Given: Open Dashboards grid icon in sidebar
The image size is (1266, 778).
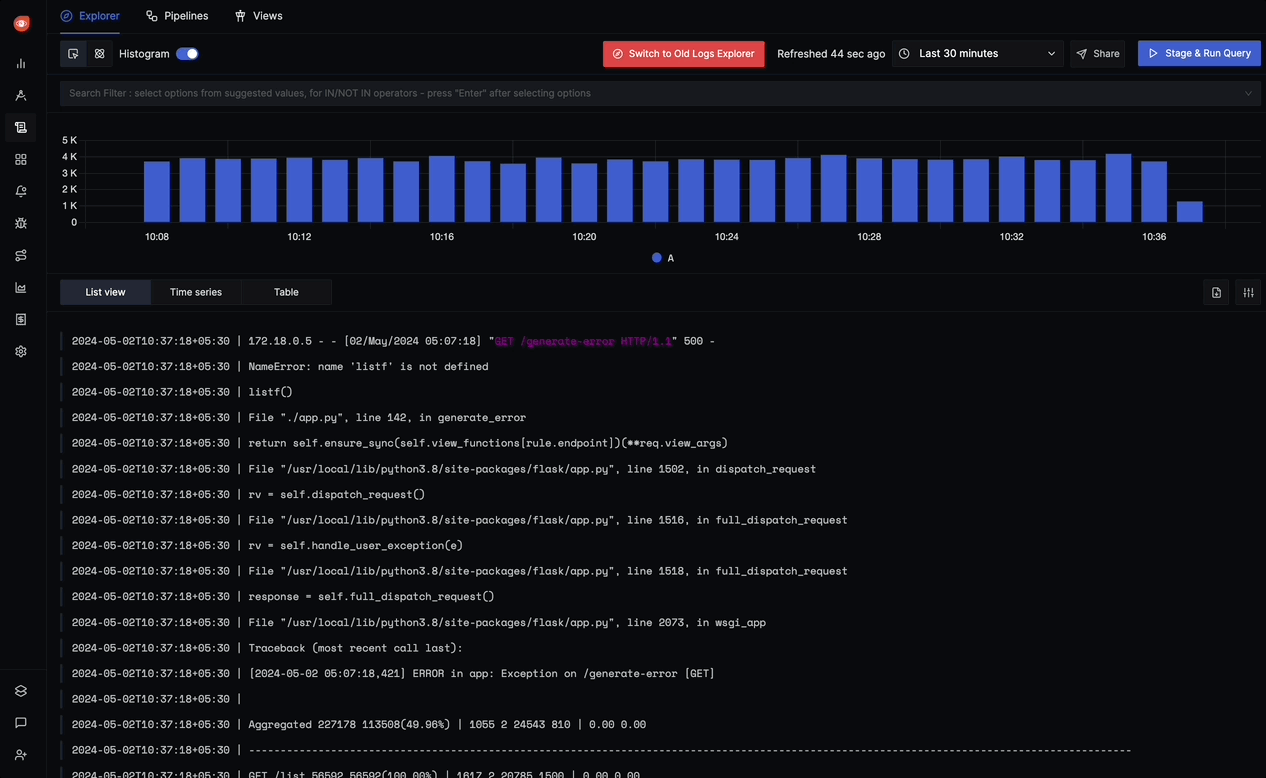Looking at the screenshot, I should coord(21,159).
